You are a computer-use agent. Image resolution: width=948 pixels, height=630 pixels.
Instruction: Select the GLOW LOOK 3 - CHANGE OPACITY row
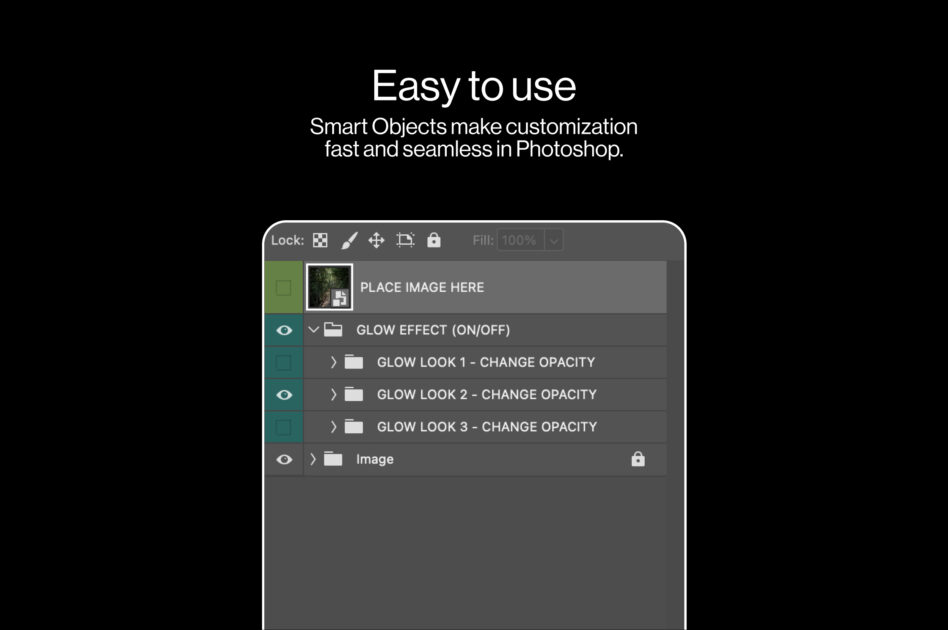tap(485, 427)
